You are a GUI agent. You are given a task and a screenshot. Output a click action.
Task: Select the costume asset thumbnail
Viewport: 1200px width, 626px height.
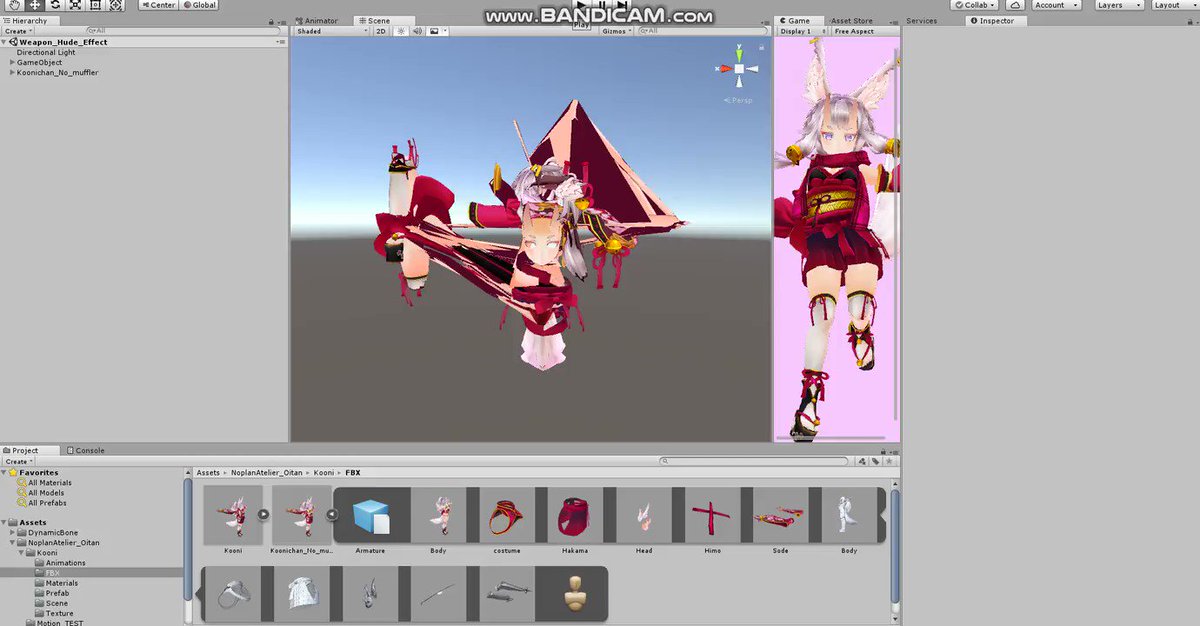point(506,516)
